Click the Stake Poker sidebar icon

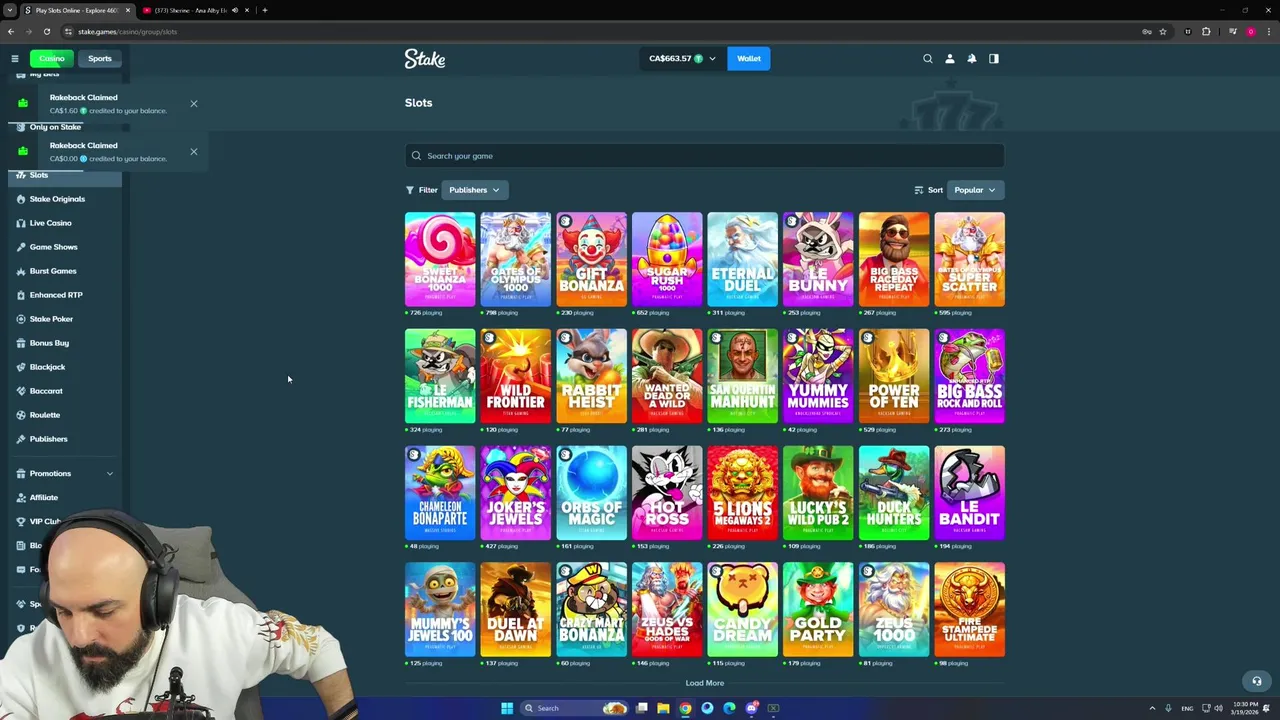21,319
